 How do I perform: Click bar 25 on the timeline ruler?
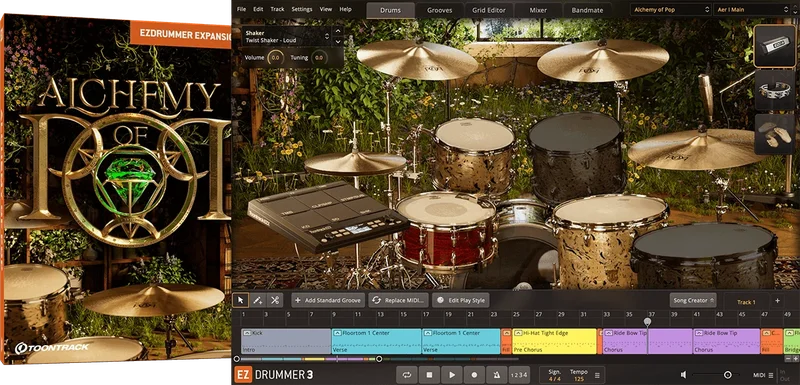(516, 315)
